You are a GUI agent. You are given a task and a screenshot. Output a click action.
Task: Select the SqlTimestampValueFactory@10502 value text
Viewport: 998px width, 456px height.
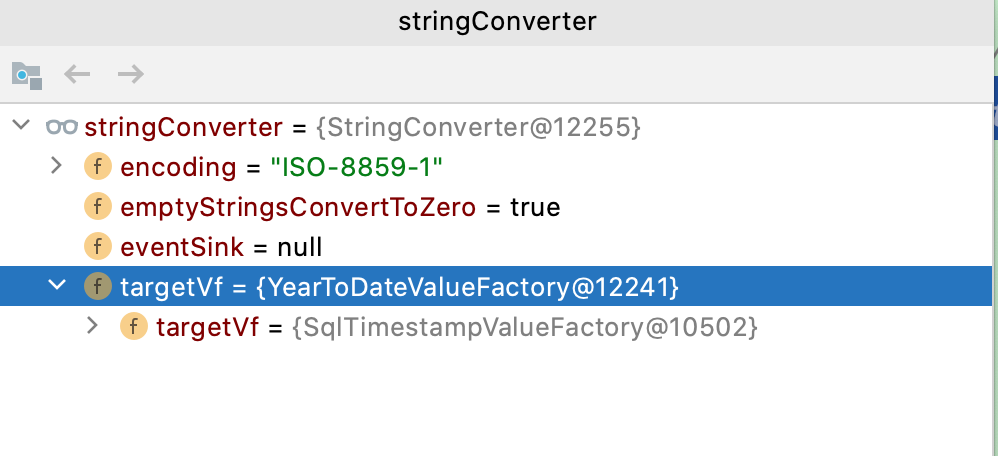click(x=525, y=327)
